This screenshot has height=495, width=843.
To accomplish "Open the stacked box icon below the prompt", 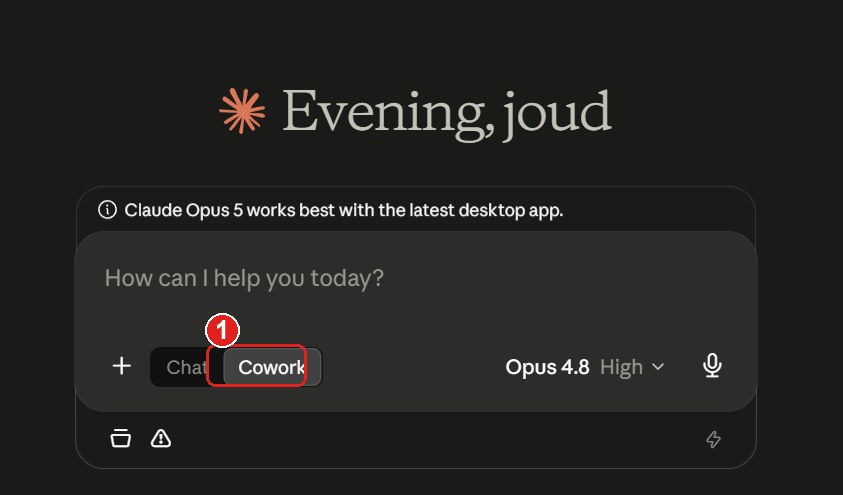I will (120, 438).
